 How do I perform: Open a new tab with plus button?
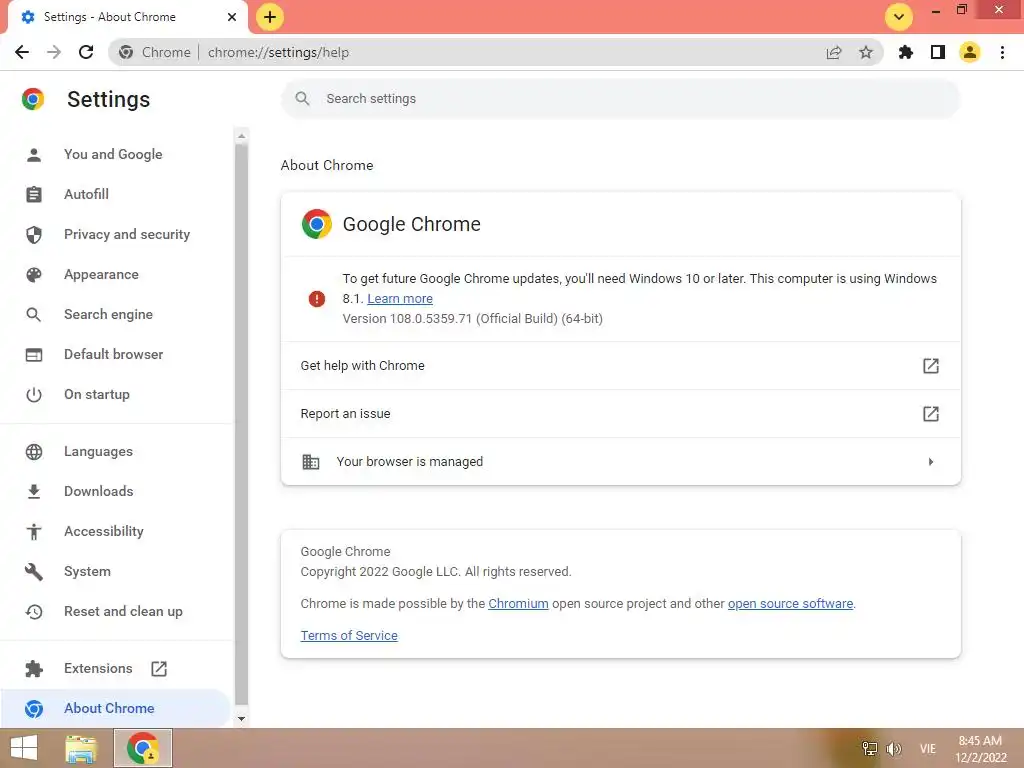(270, 17)
